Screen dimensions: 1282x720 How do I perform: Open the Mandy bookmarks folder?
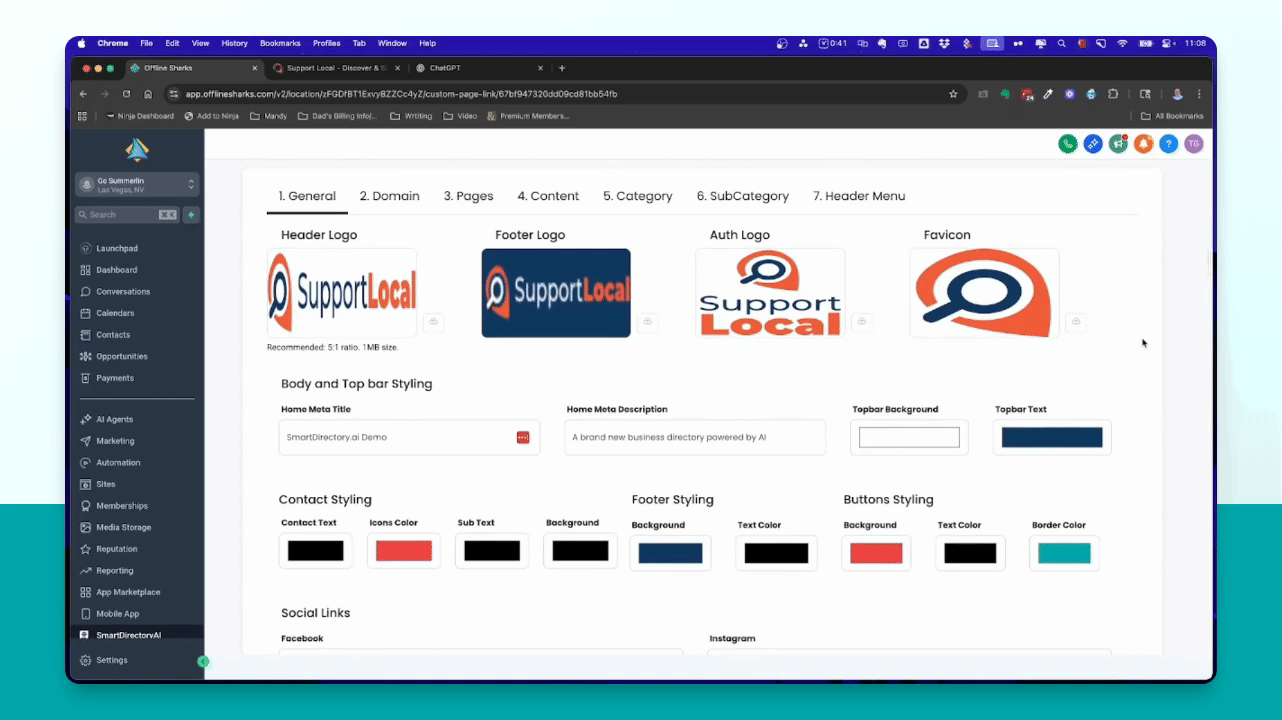click(268, 116)
